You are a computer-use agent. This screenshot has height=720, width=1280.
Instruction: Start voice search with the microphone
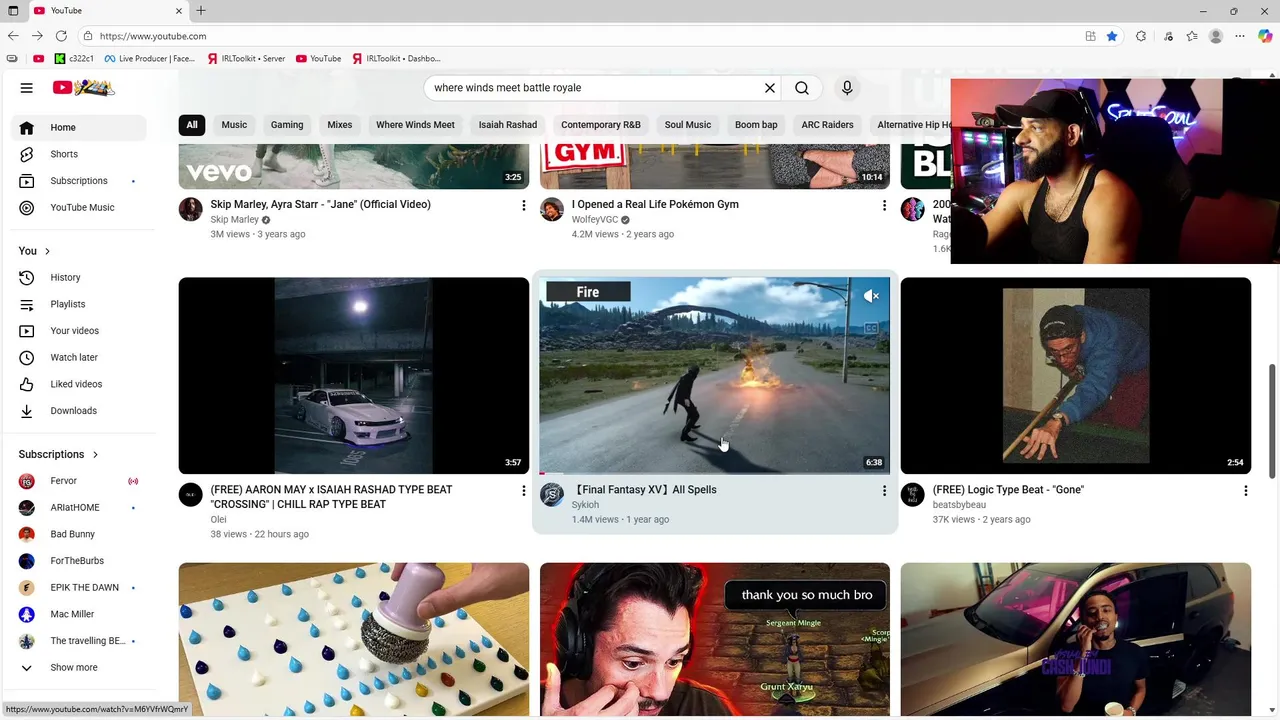[847, 88]
